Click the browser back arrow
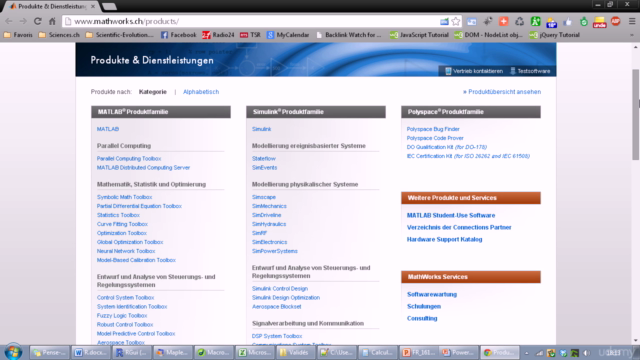 pos(9,21)
